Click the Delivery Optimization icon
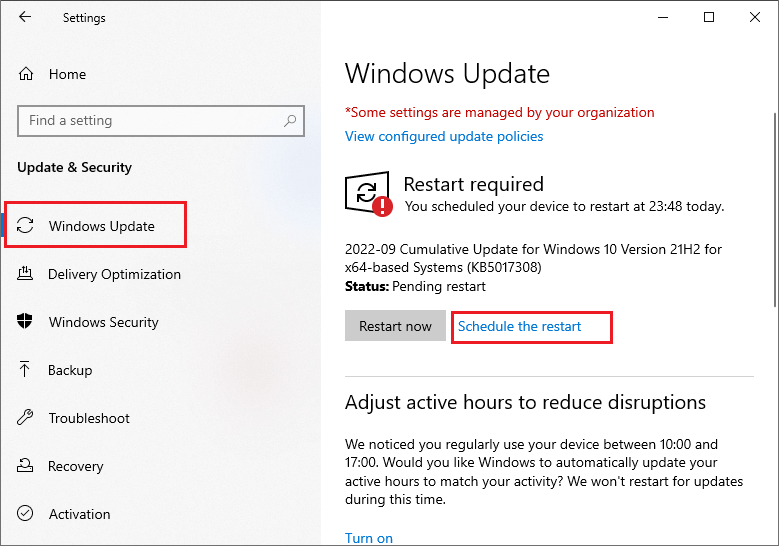The image size is (779, 546). point(25,274)
